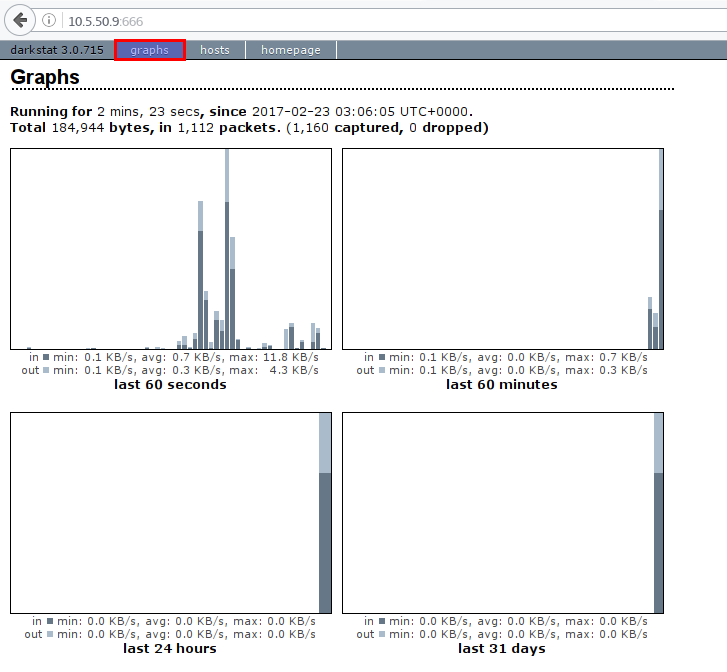Select the 'max: 4.3 KB/s' outbound value
Viewport: 727px width, 672px height.
point(274,371)
